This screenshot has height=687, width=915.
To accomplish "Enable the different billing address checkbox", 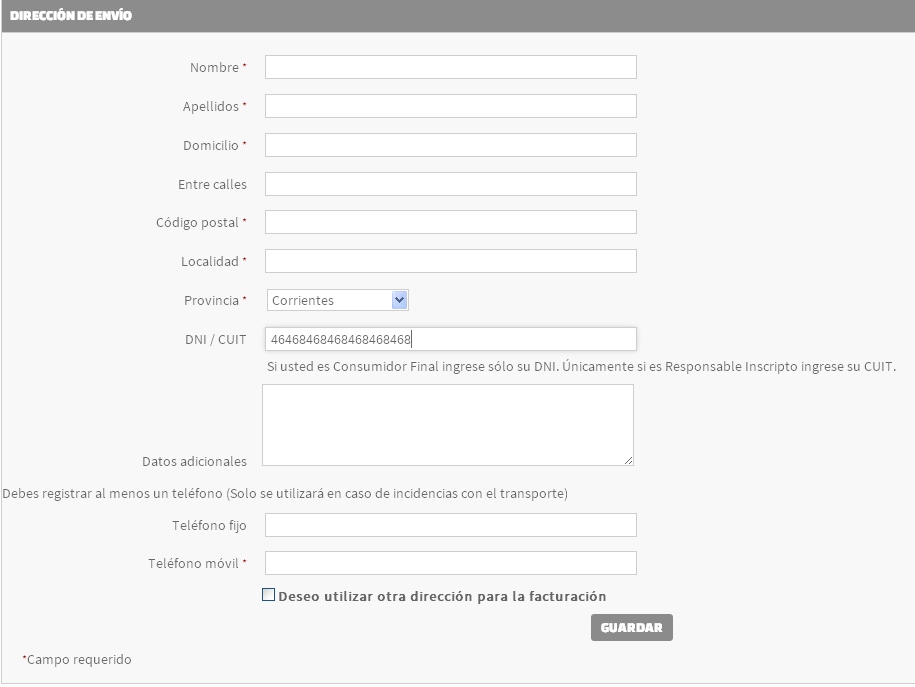I will (268, 595).
